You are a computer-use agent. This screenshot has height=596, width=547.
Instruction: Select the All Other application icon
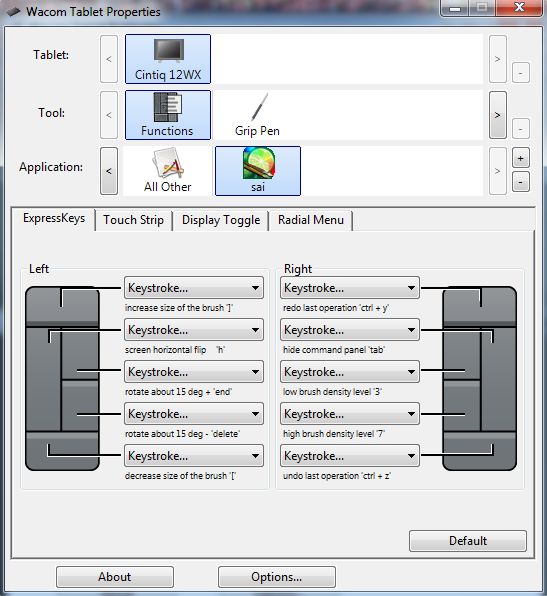[x=168, y=171]
